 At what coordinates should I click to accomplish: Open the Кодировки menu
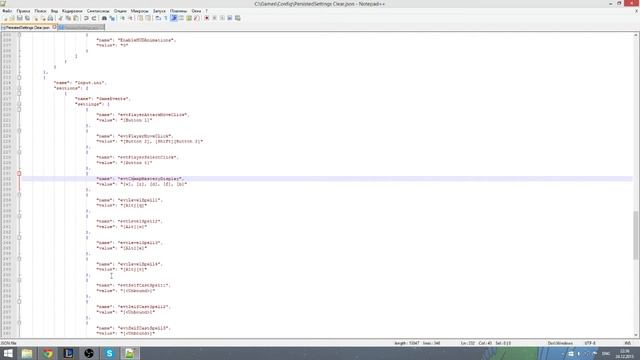click(x=72, y=11)
